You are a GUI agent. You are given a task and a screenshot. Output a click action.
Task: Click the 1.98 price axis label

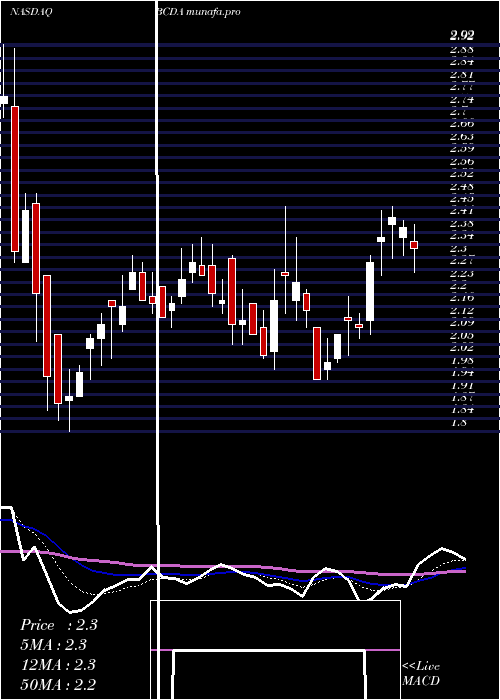[462, 359]
